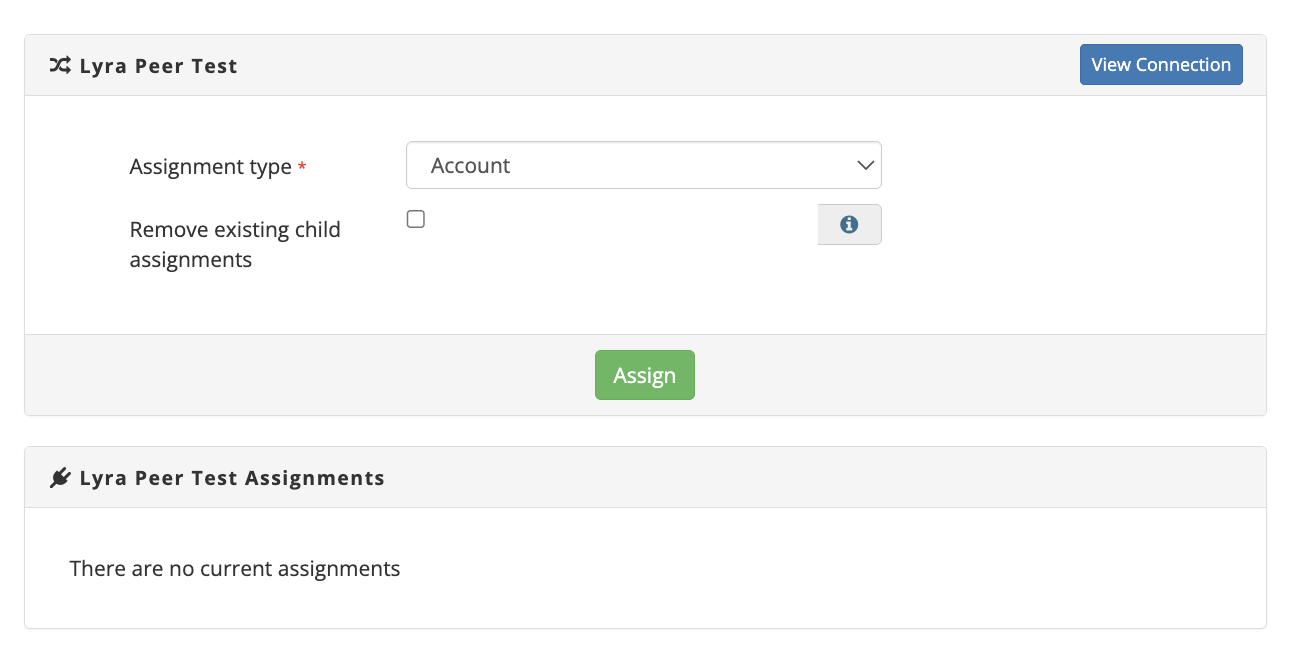Viewport: 1294px width, 658px height.
Task: Click the 'Assignment type' field label
Action: (x=210, y=167)
